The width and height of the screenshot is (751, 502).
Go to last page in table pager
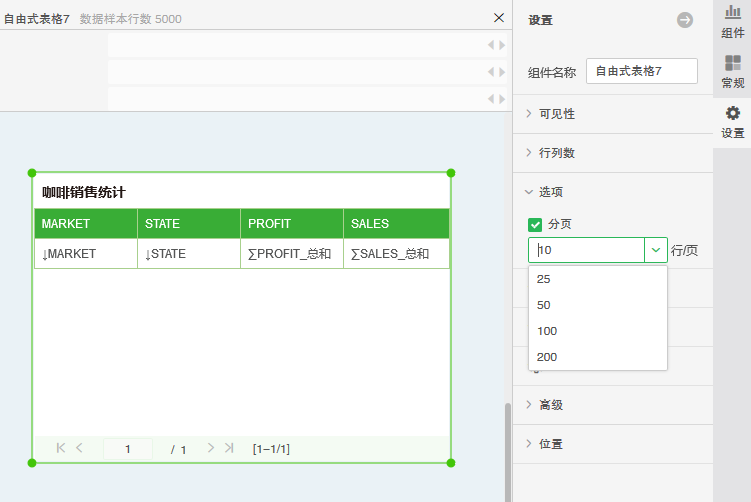[x=229, y=449]
